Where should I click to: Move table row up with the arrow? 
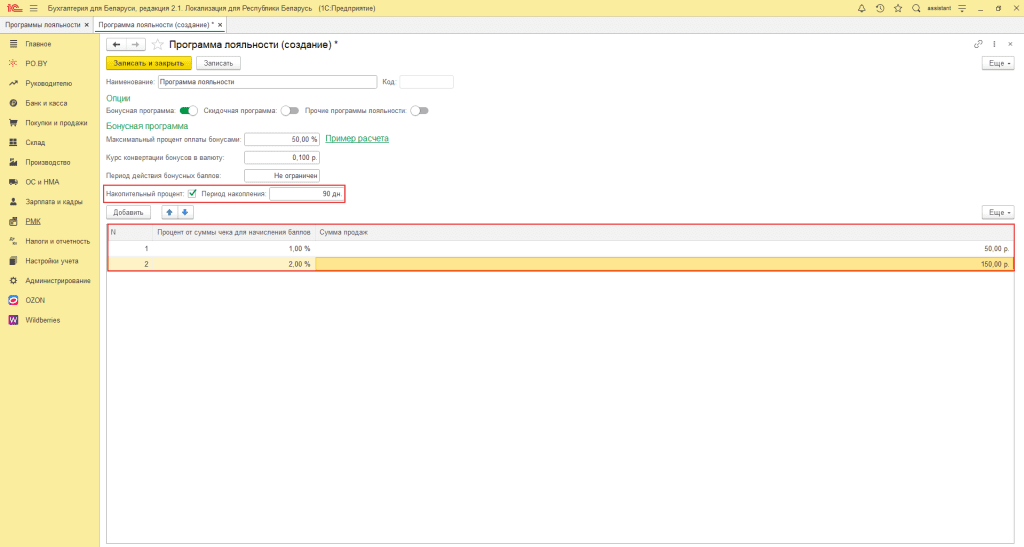[170, 212]
